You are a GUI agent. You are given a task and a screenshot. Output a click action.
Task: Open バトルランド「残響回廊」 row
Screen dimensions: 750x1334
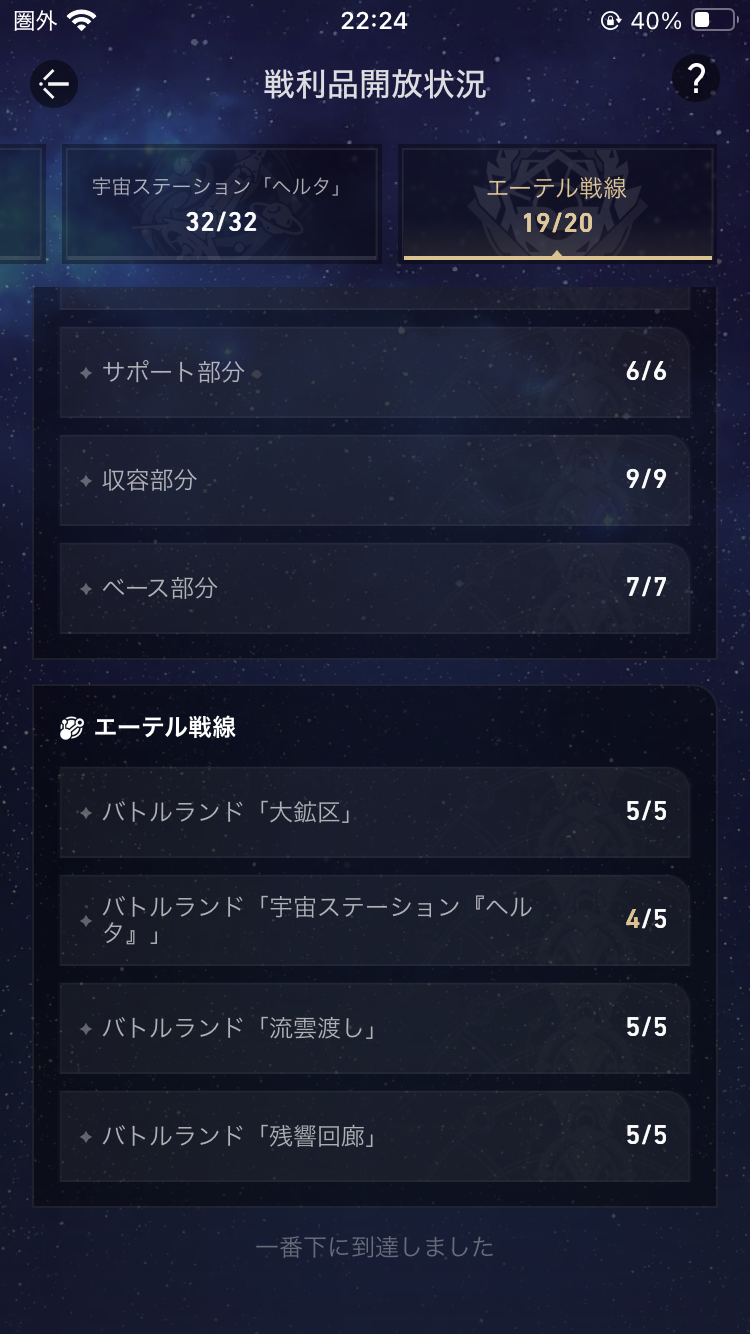pyautogui.click(x=374, y=1136)
